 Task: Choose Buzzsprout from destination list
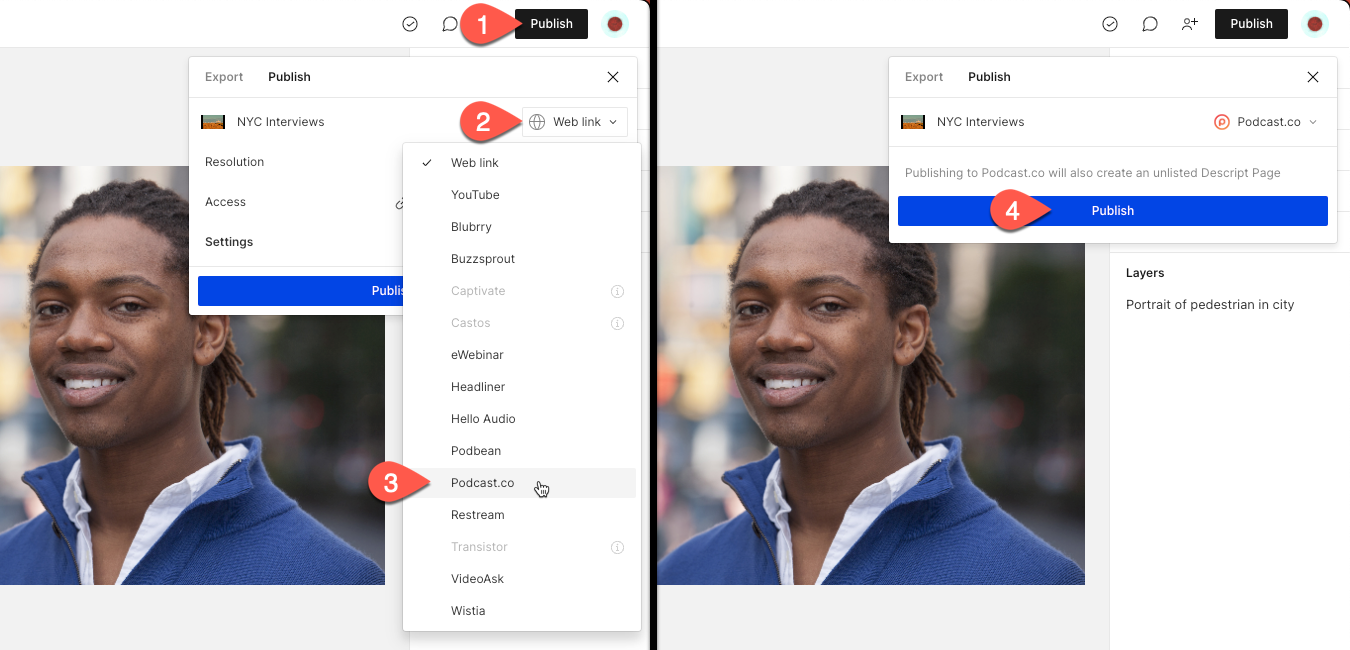tap(521, 259)
